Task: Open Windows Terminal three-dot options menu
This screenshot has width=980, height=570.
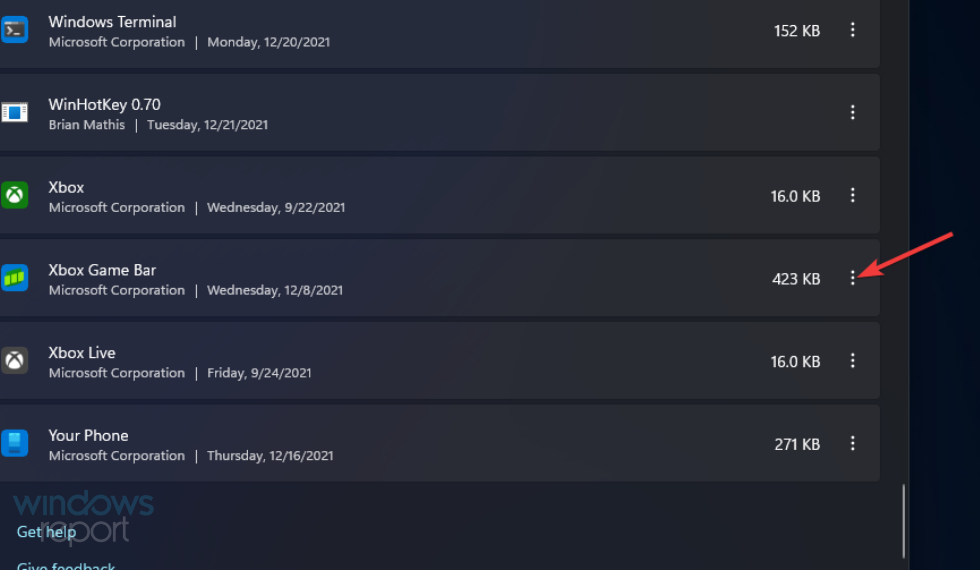Action: 853,31
